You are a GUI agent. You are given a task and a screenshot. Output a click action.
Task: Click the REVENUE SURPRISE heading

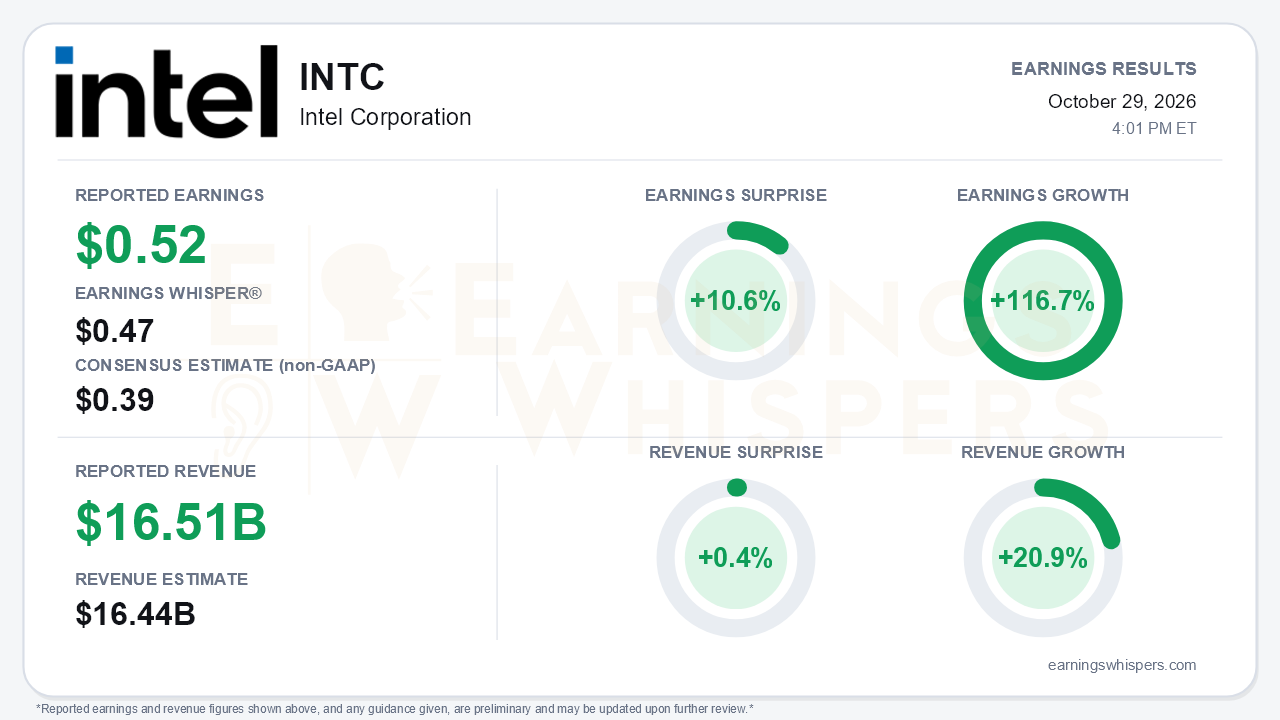(736, 452)
